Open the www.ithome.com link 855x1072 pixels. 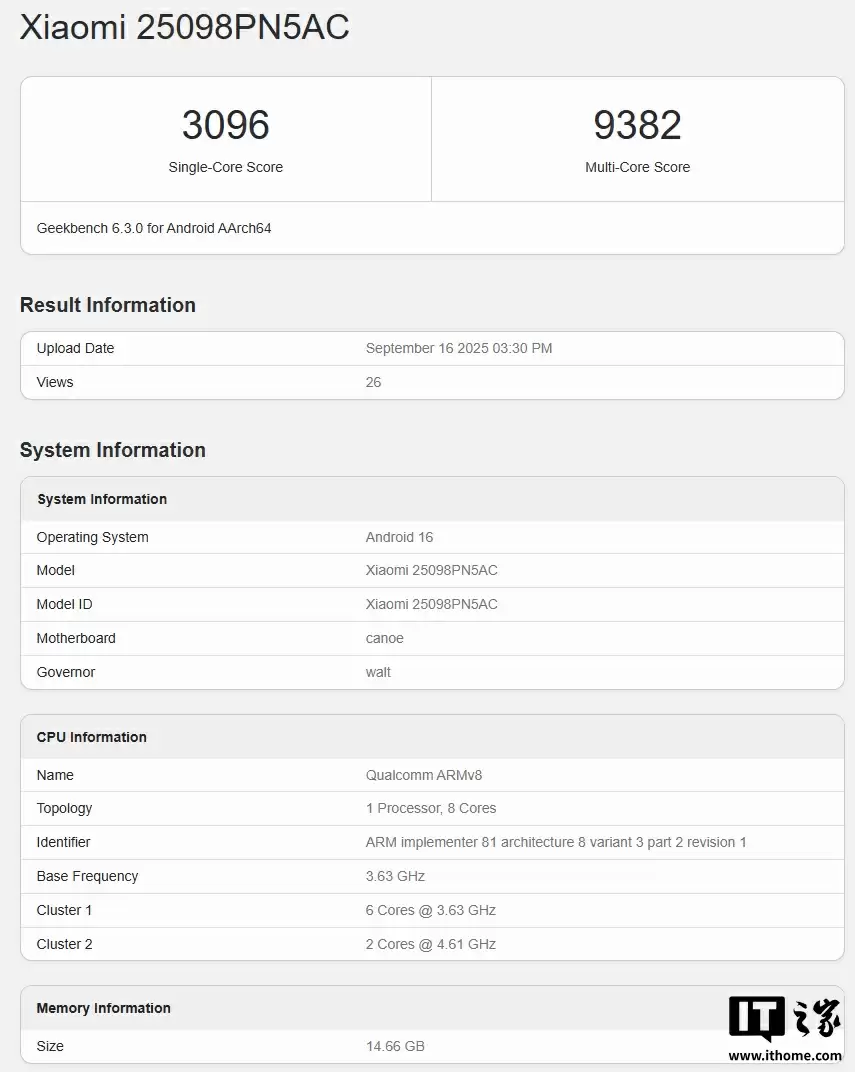point(786,1055)
